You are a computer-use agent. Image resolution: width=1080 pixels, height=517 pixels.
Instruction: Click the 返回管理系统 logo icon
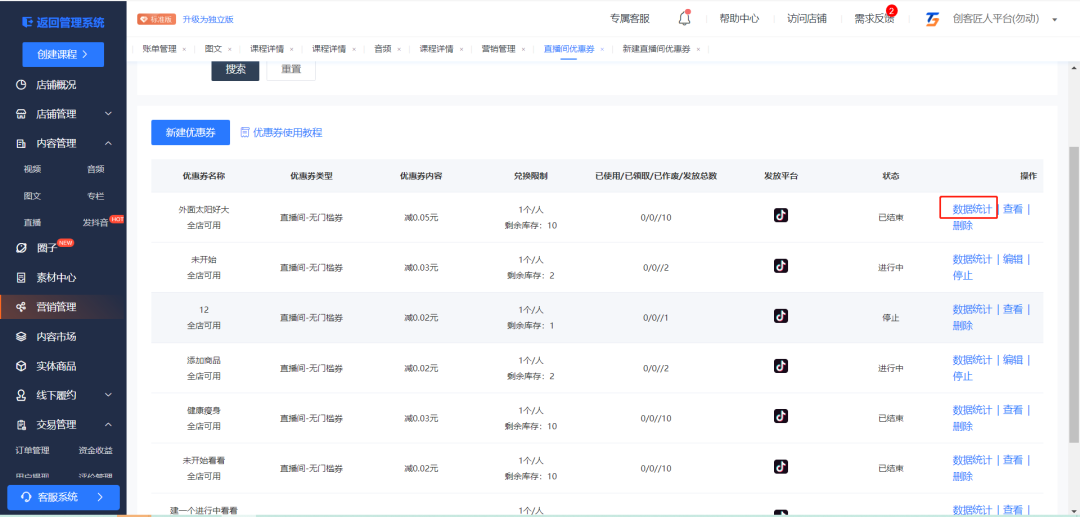27,22
